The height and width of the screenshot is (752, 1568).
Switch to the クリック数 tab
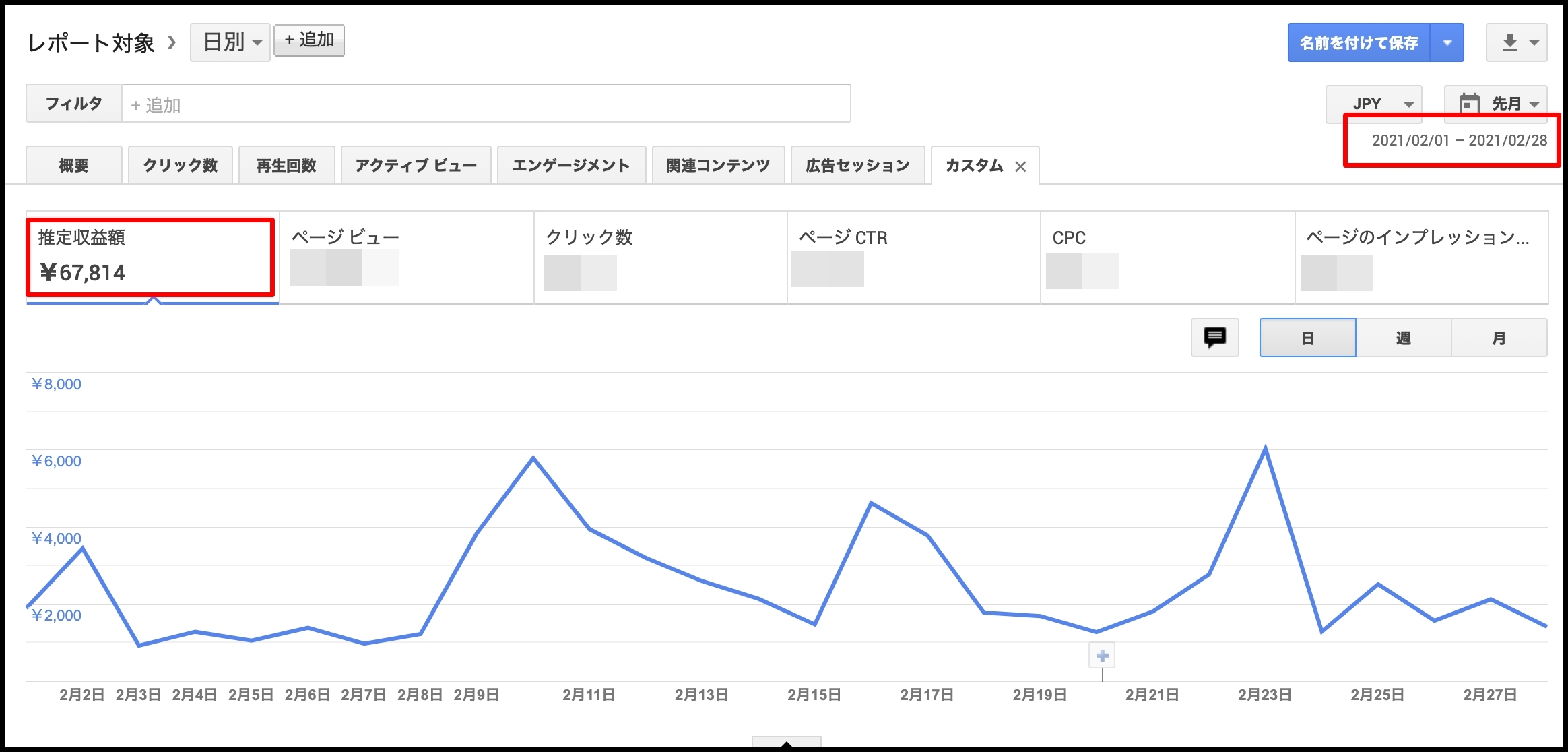[181, 165]
